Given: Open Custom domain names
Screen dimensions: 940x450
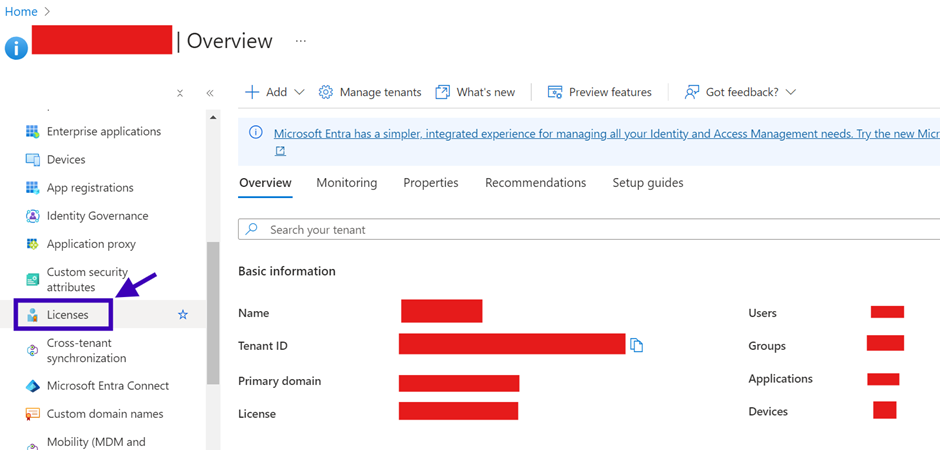Looking at the screenshot, I should (x=105, y=414).
